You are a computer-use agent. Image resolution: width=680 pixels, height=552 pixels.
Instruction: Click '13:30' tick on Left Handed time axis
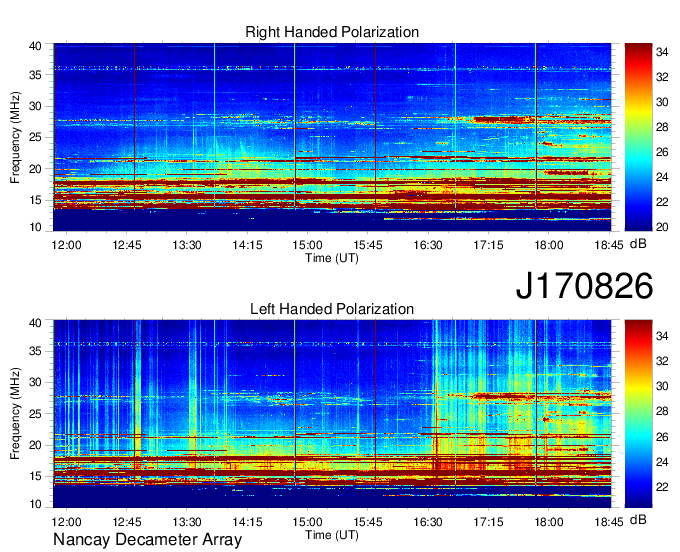coord(187,522)
